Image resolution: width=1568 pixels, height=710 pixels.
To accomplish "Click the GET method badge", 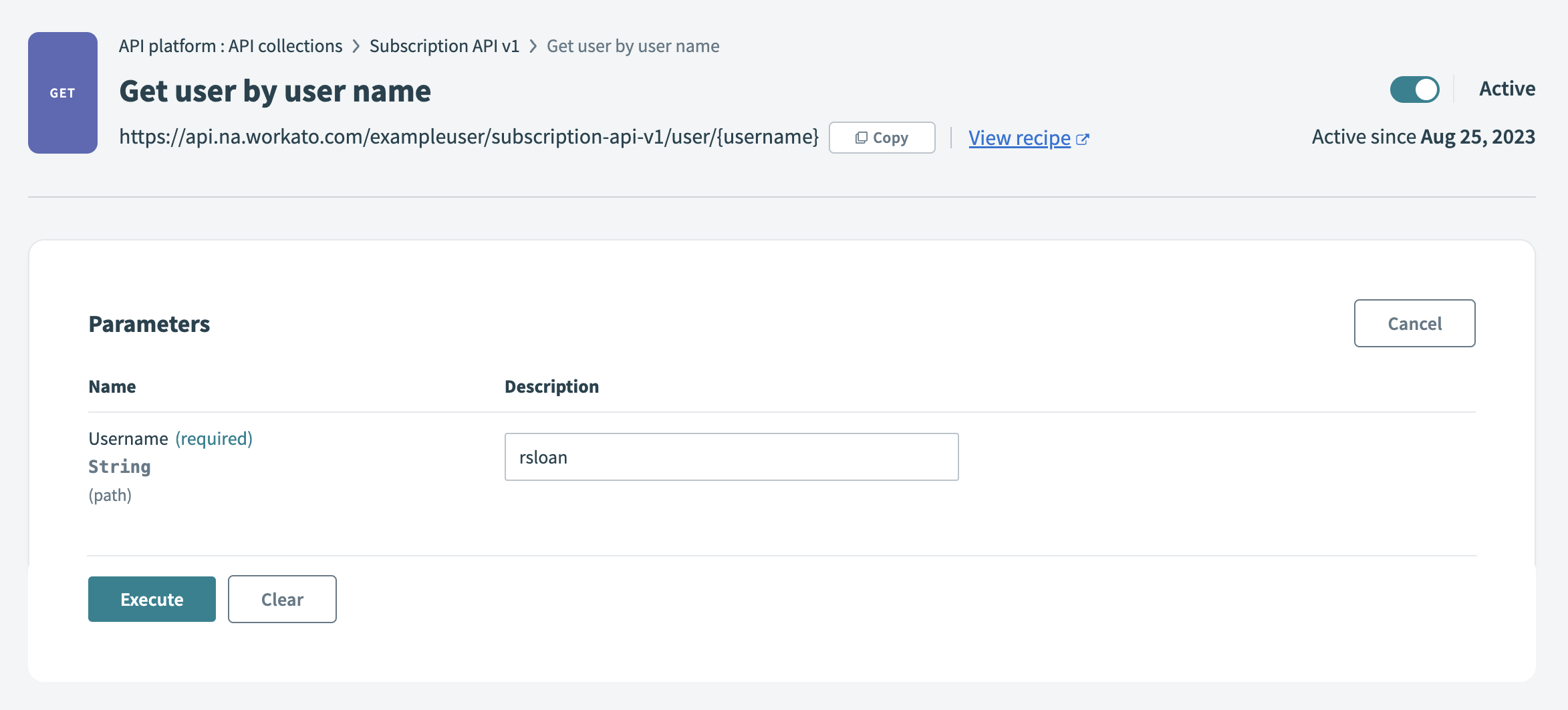I will tap(61, 92).
